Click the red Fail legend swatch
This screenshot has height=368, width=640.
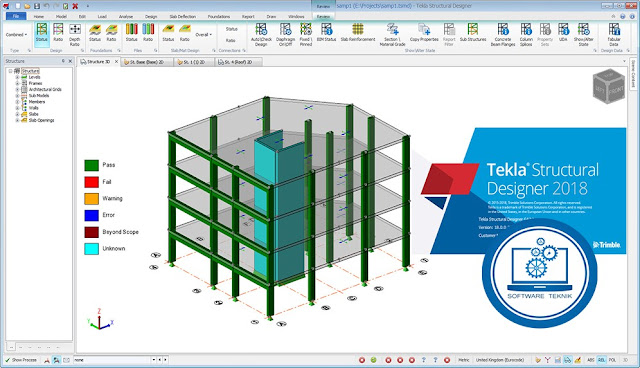(91, 182)
